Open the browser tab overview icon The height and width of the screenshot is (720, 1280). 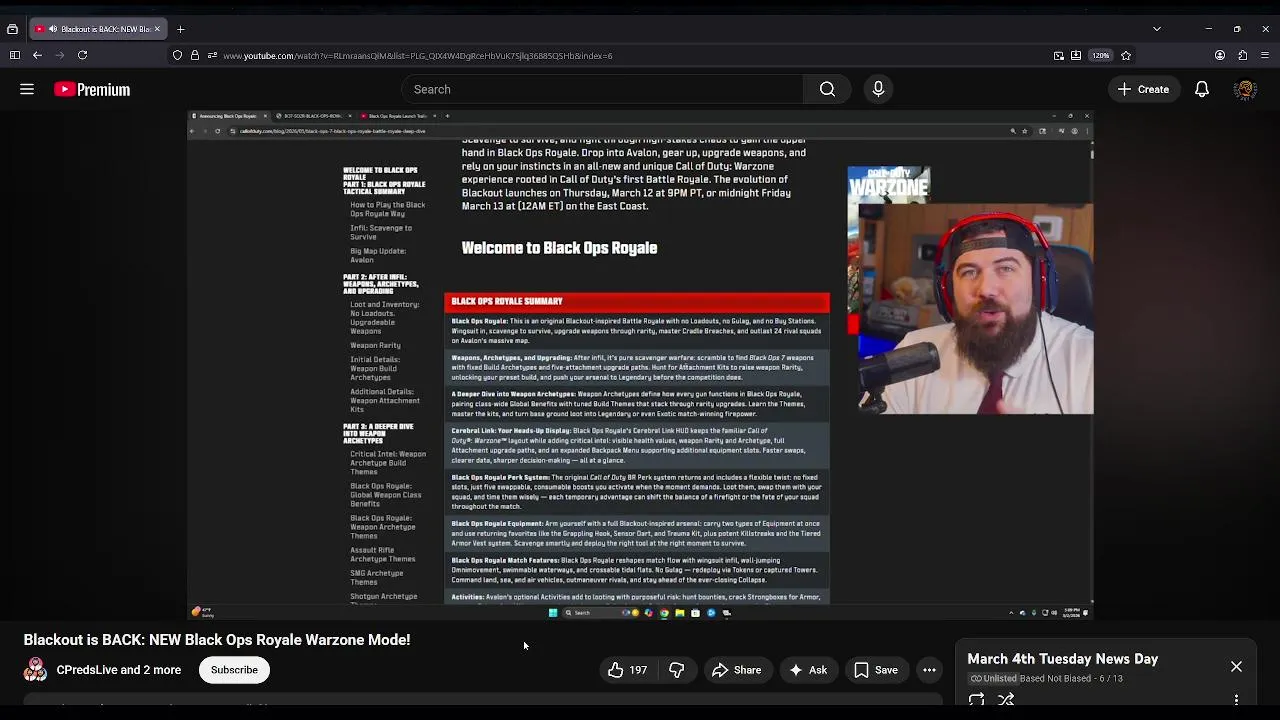coord(12,29)
